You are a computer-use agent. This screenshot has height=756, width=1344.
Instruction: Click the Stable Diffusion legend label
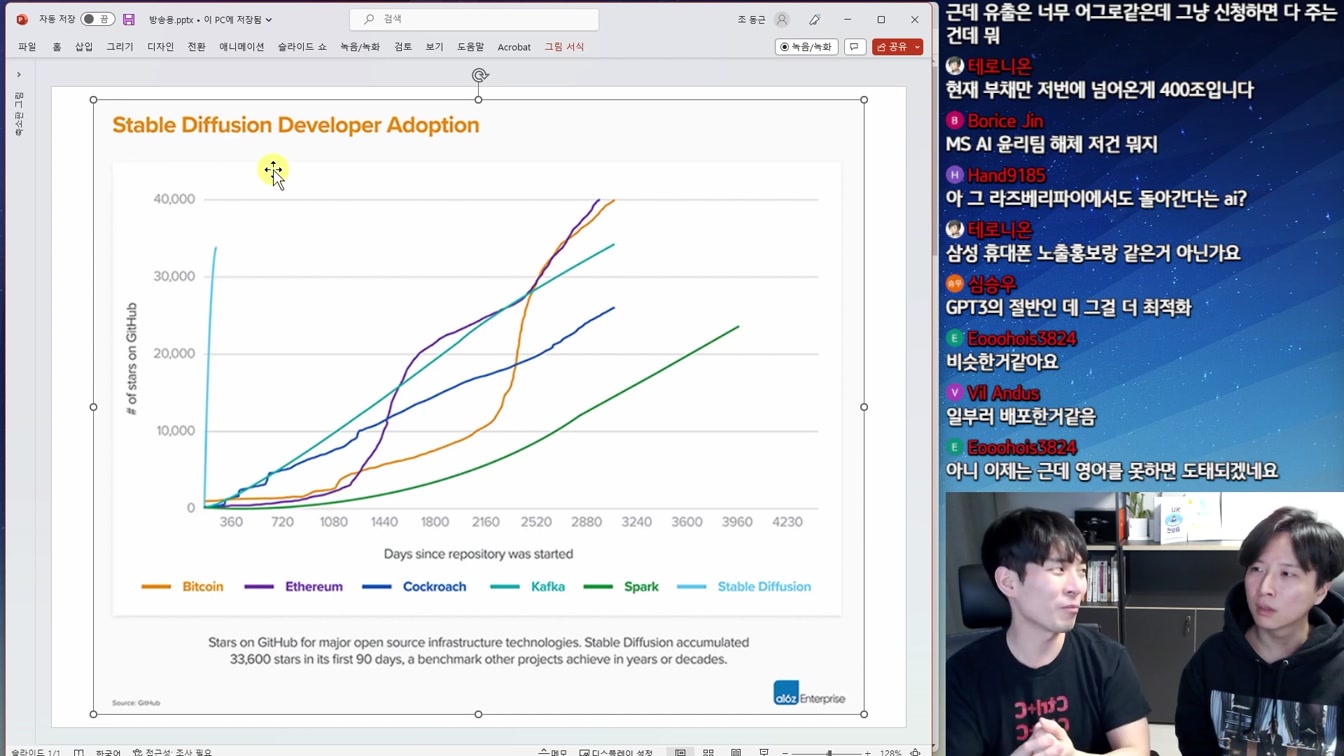point(764,587)
